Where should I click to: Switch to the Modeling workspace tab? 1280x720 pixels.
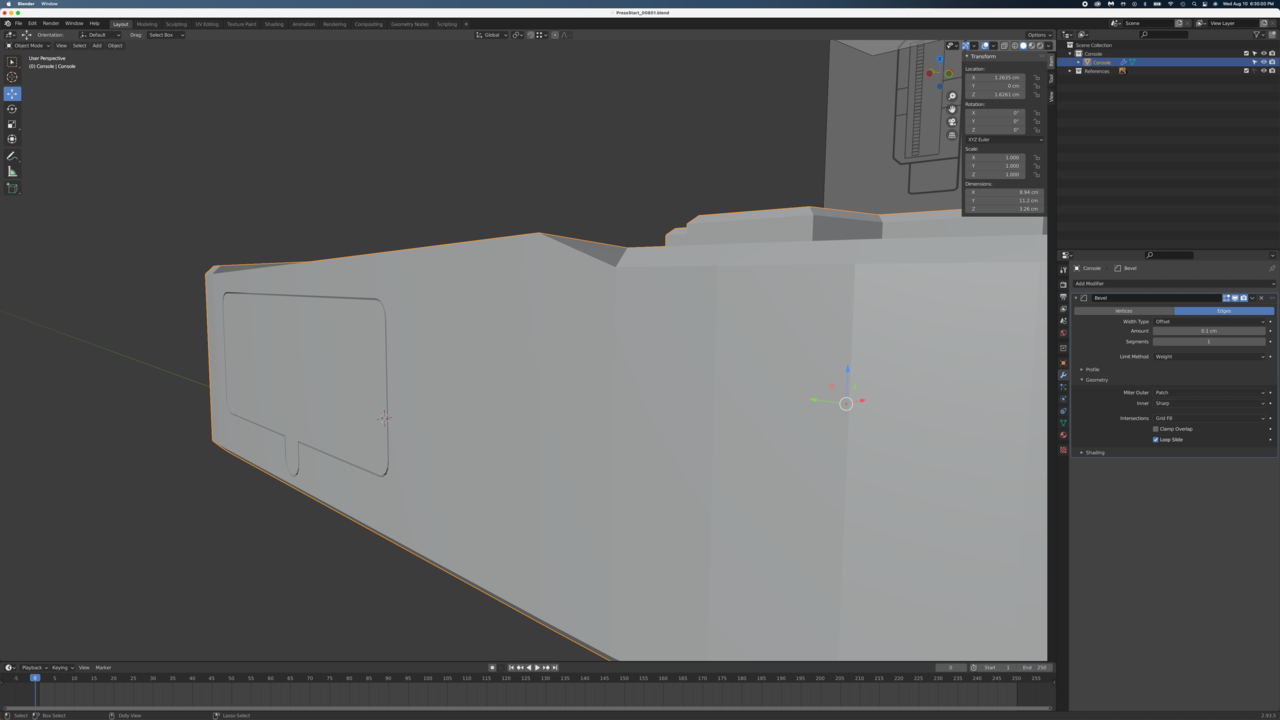(x=147, y=24)
